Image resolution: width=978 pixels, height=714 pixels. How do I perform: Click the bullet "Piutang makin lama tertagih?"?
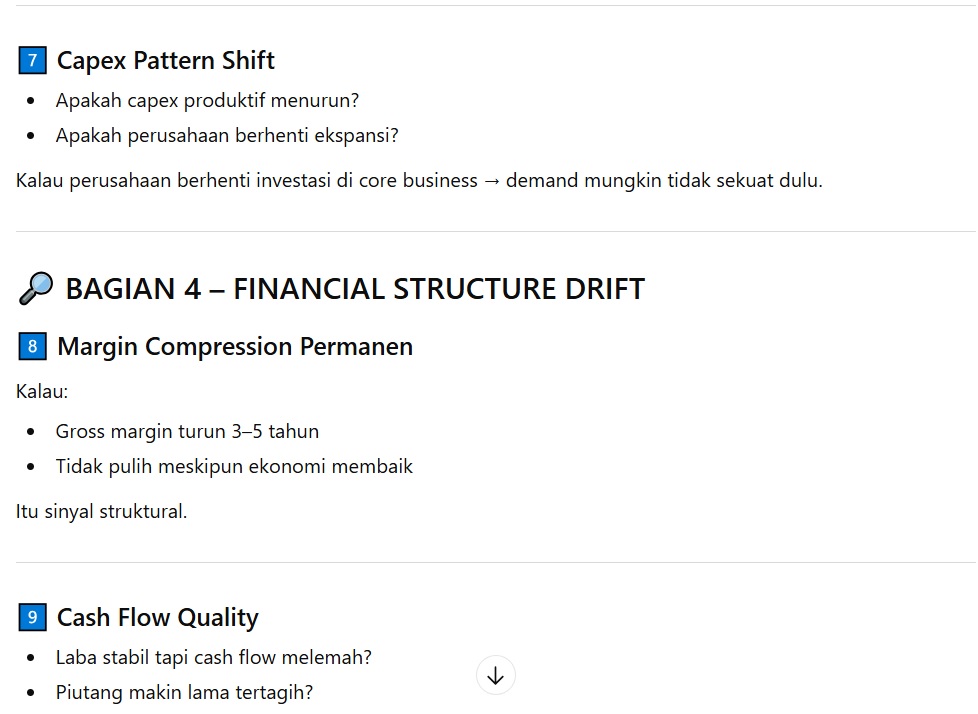pos(184,692)
